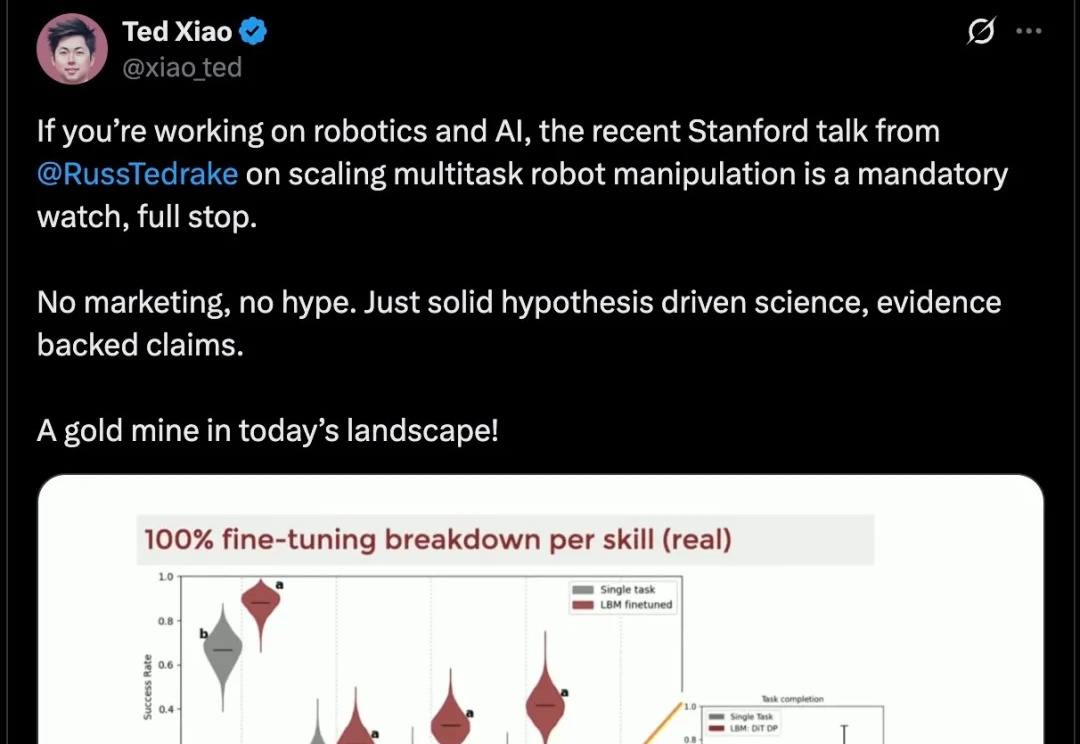The image size is (1080, 744).
Task: Click the Ted Xiao display name
Action: click(177, 32)
